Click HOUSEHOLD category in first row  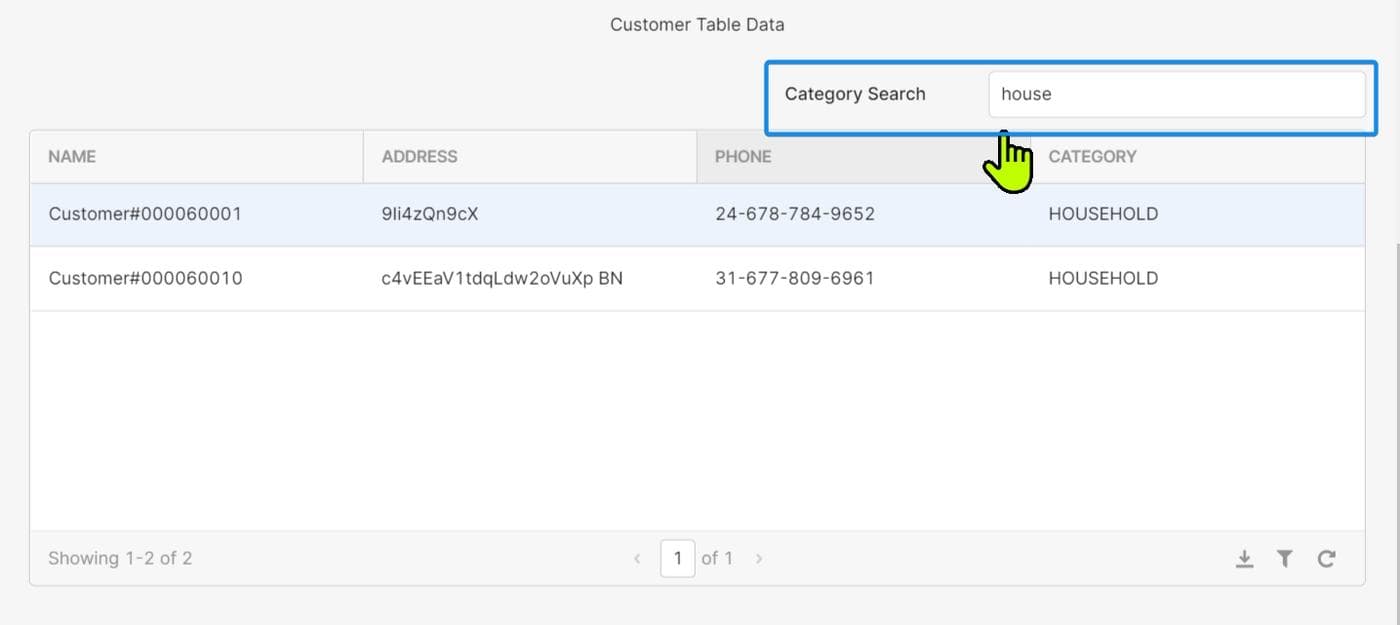tap(1103, 214)
